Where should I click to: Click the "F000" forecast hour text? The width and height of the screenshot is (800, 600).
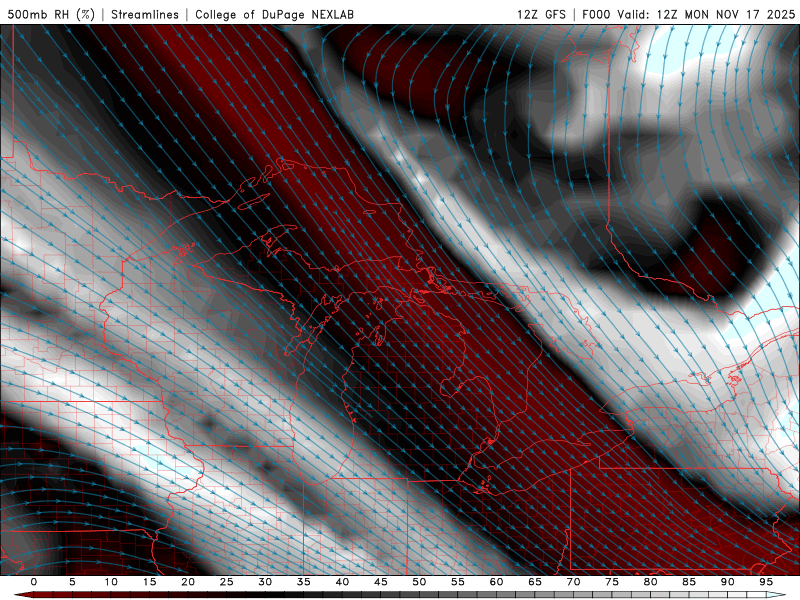(596, 14)
